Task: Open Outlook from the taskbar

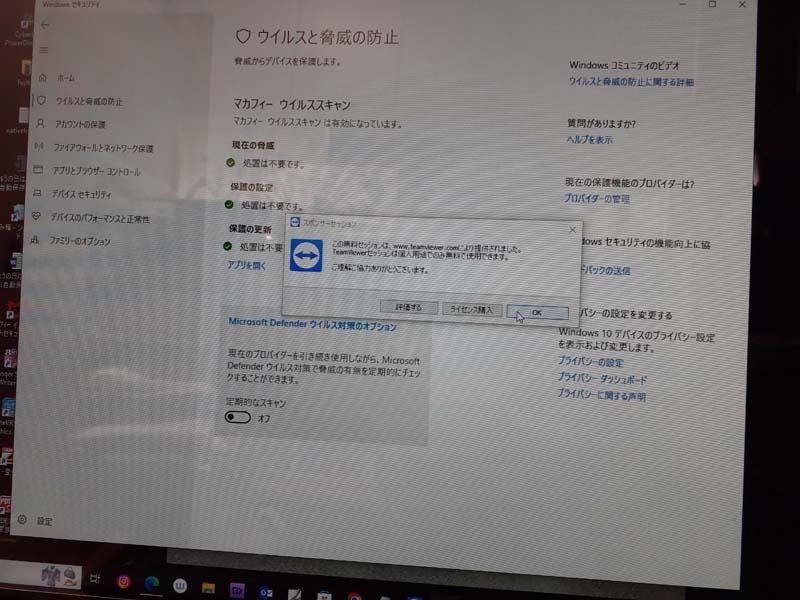Action: [266, 592]
